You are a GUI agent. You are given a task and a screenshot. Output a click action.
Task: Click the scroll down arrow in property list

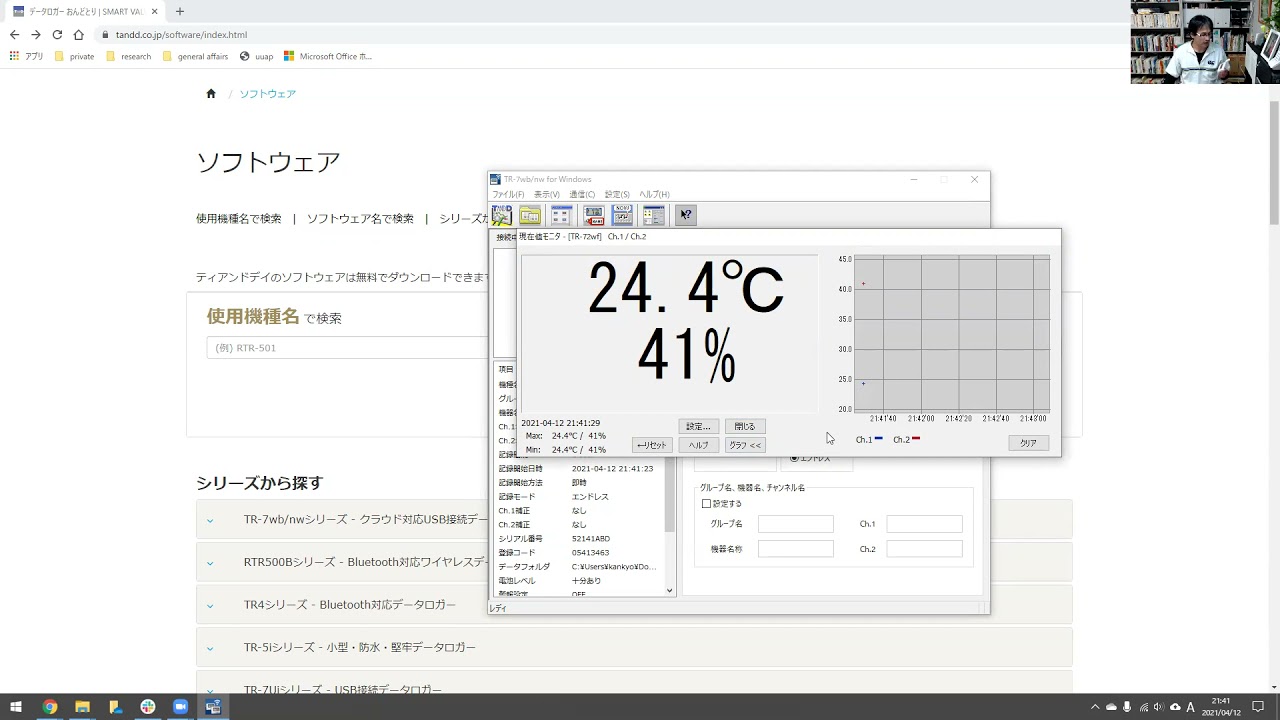pyautogui.click(x=670, y=591)
